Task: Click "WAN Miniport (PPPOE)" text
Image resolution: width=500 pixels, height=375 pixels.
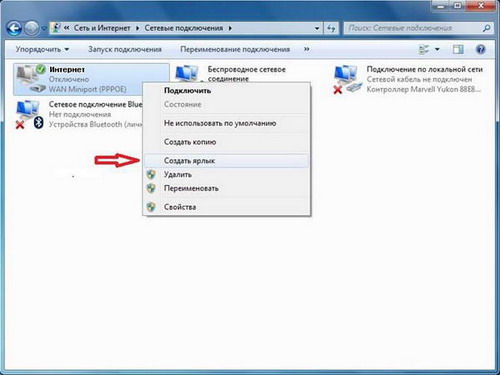Action: click(88, 89)
